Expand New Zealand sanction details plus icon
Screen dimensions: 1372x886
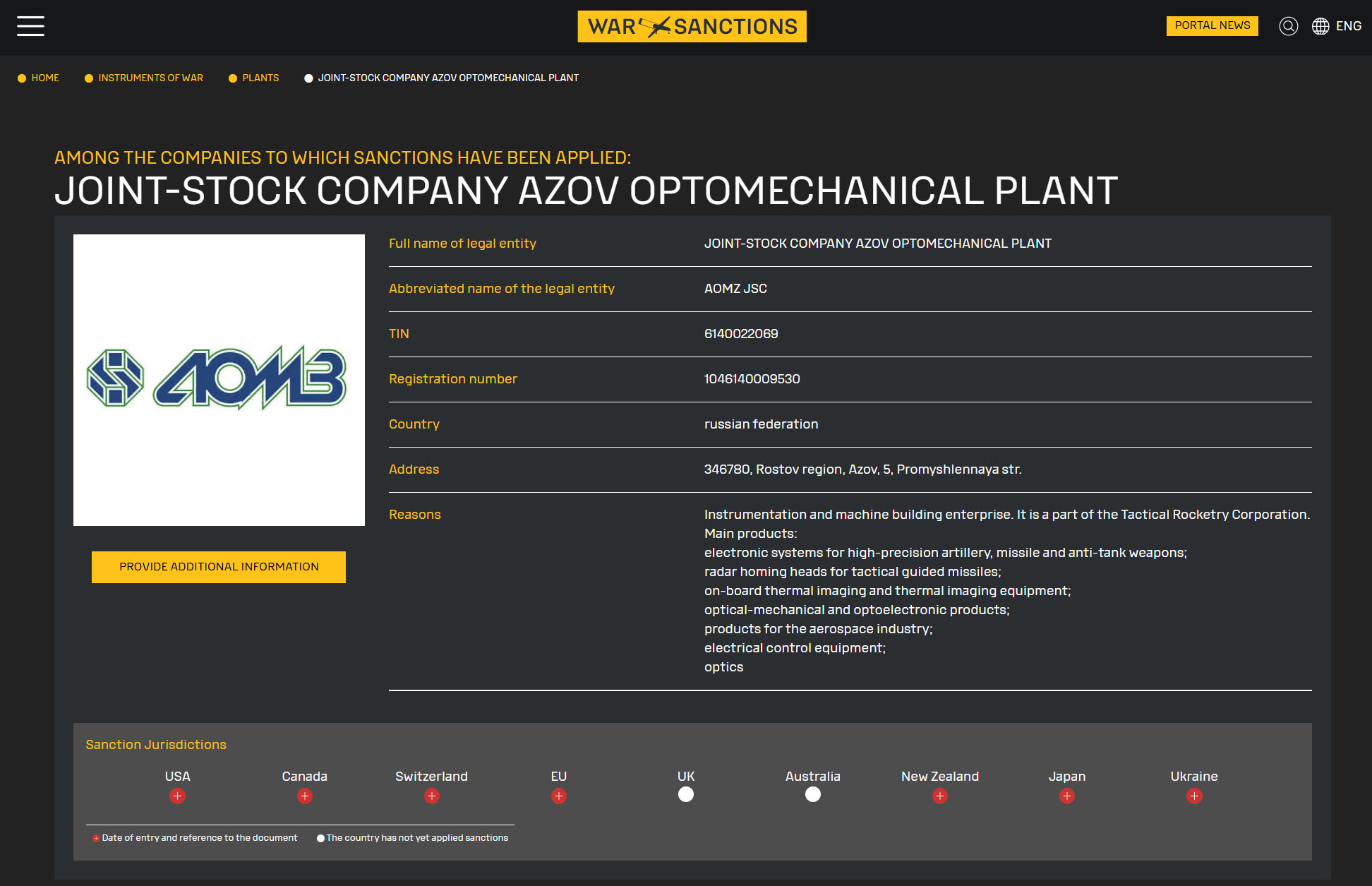940,796
